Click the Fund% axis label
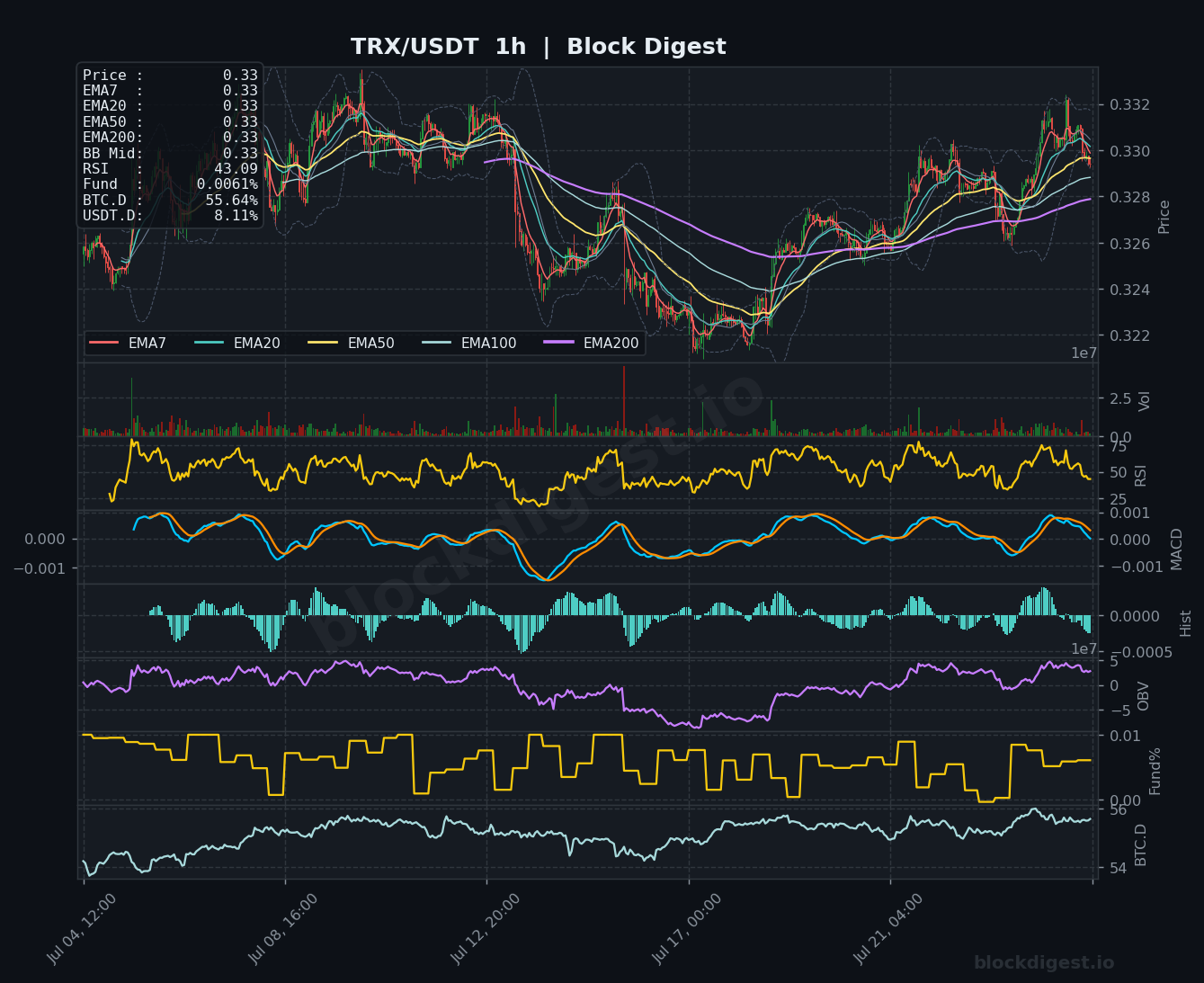The height and width of the screenshot is (983, 1204). [1155, 771]
